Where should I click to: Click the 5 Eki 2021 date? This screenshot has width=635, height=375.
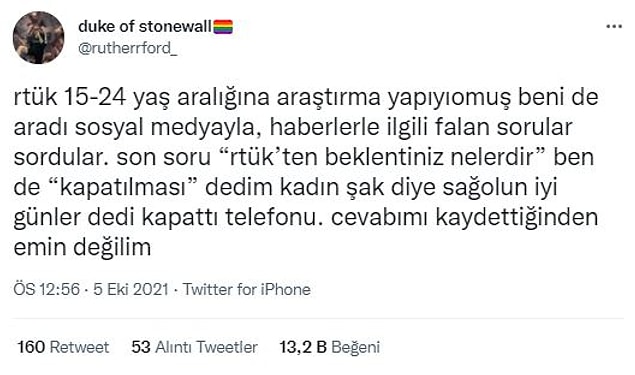pyautogui.click(x=131, y=289)
